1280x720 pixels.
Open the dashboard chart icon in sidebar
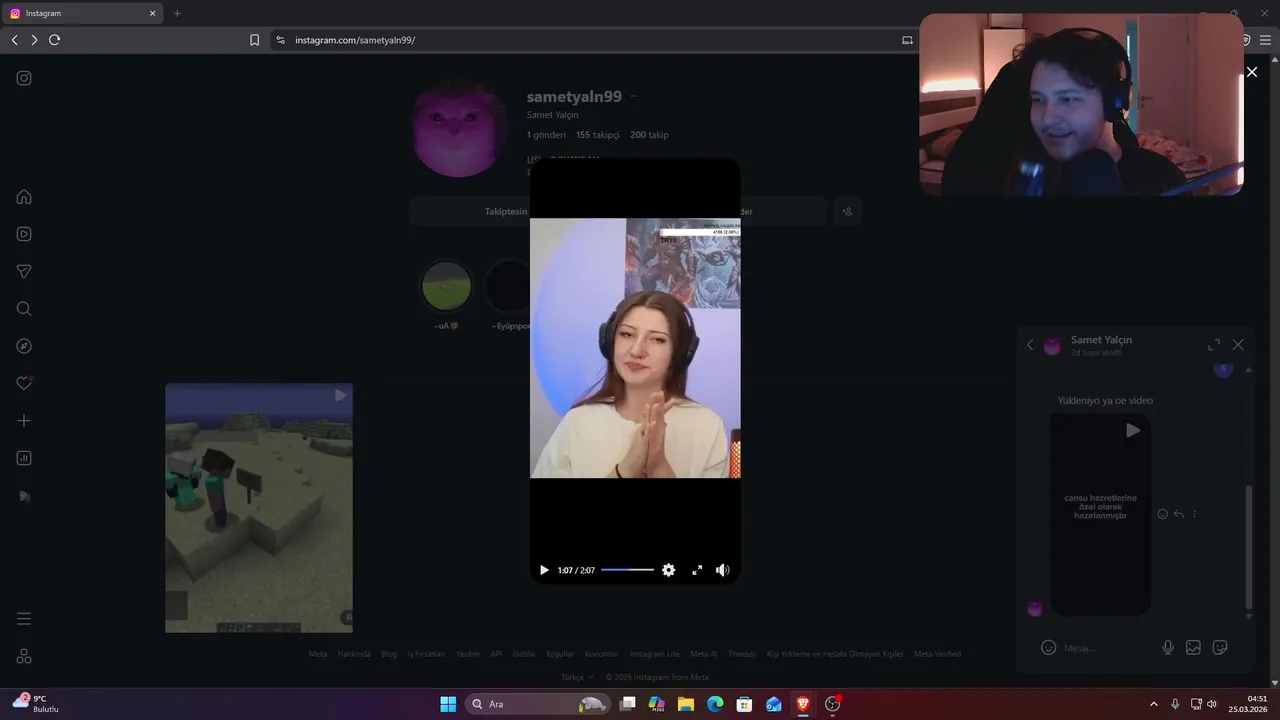coord(24,458)
